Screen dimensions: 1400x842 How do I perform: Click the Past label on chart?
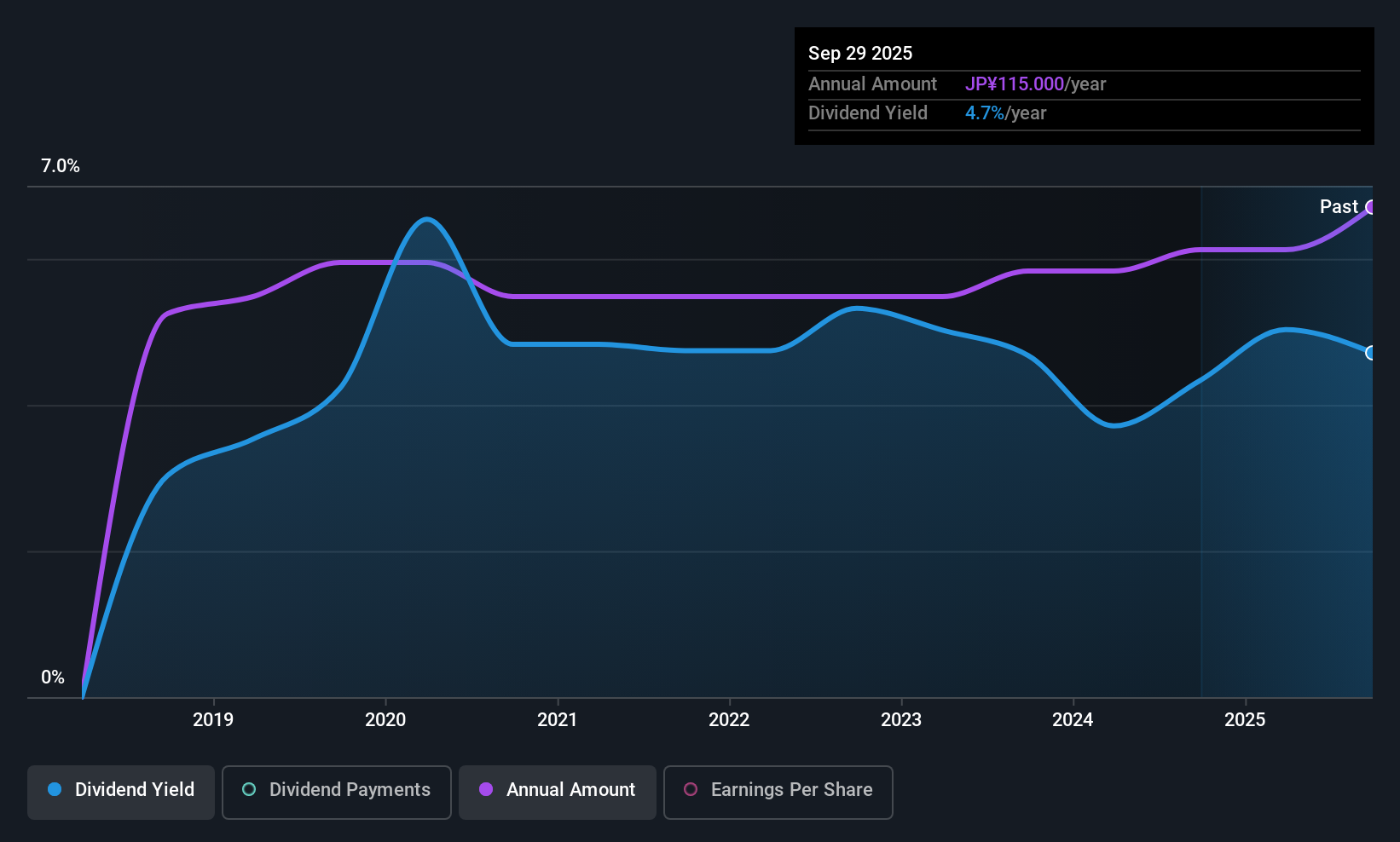(x=1339, y=206)
